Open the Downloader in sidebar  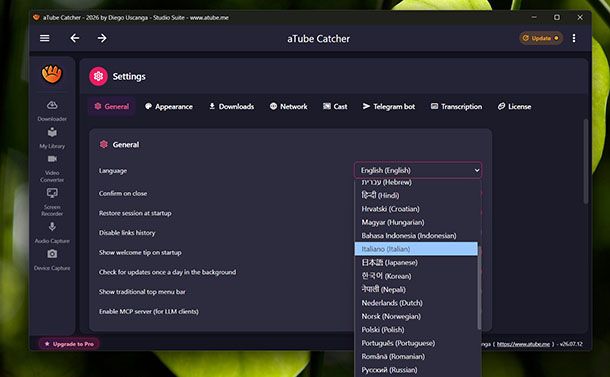(52, 111)
